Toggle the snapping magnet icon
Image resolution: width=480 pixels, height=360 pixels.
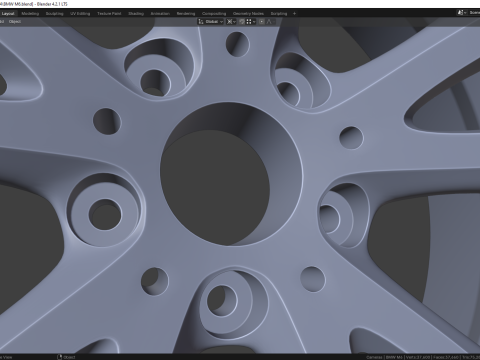(x=242, y=22)
